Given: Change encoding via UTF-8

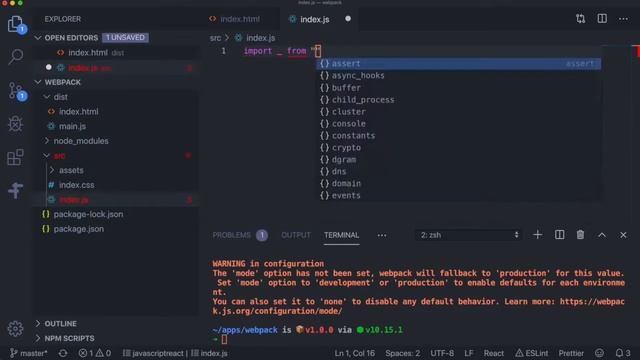Looking at the screenshot, I should coord(442,353).
